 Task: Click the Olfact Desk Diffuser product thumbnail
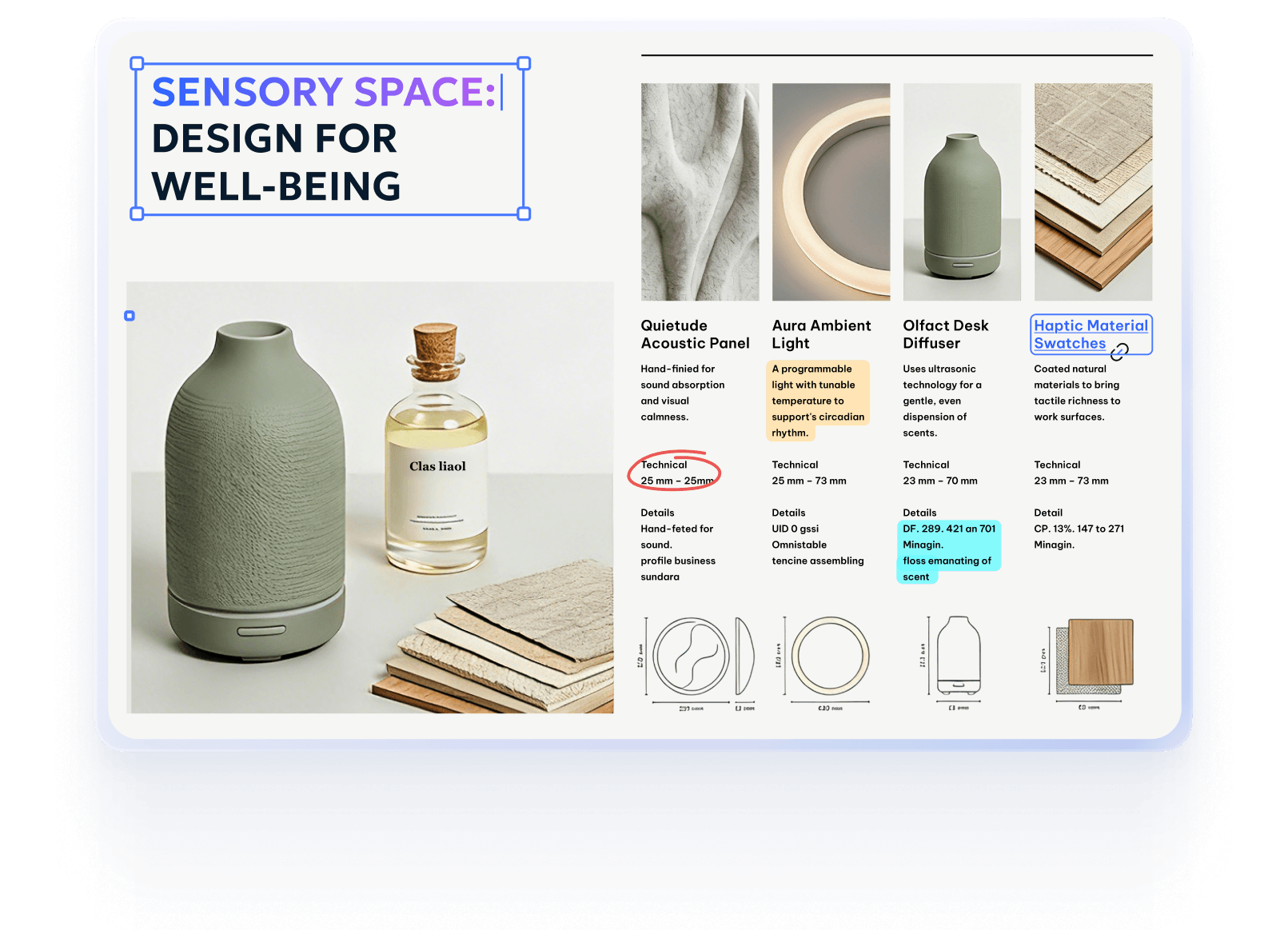pos(962,192)
